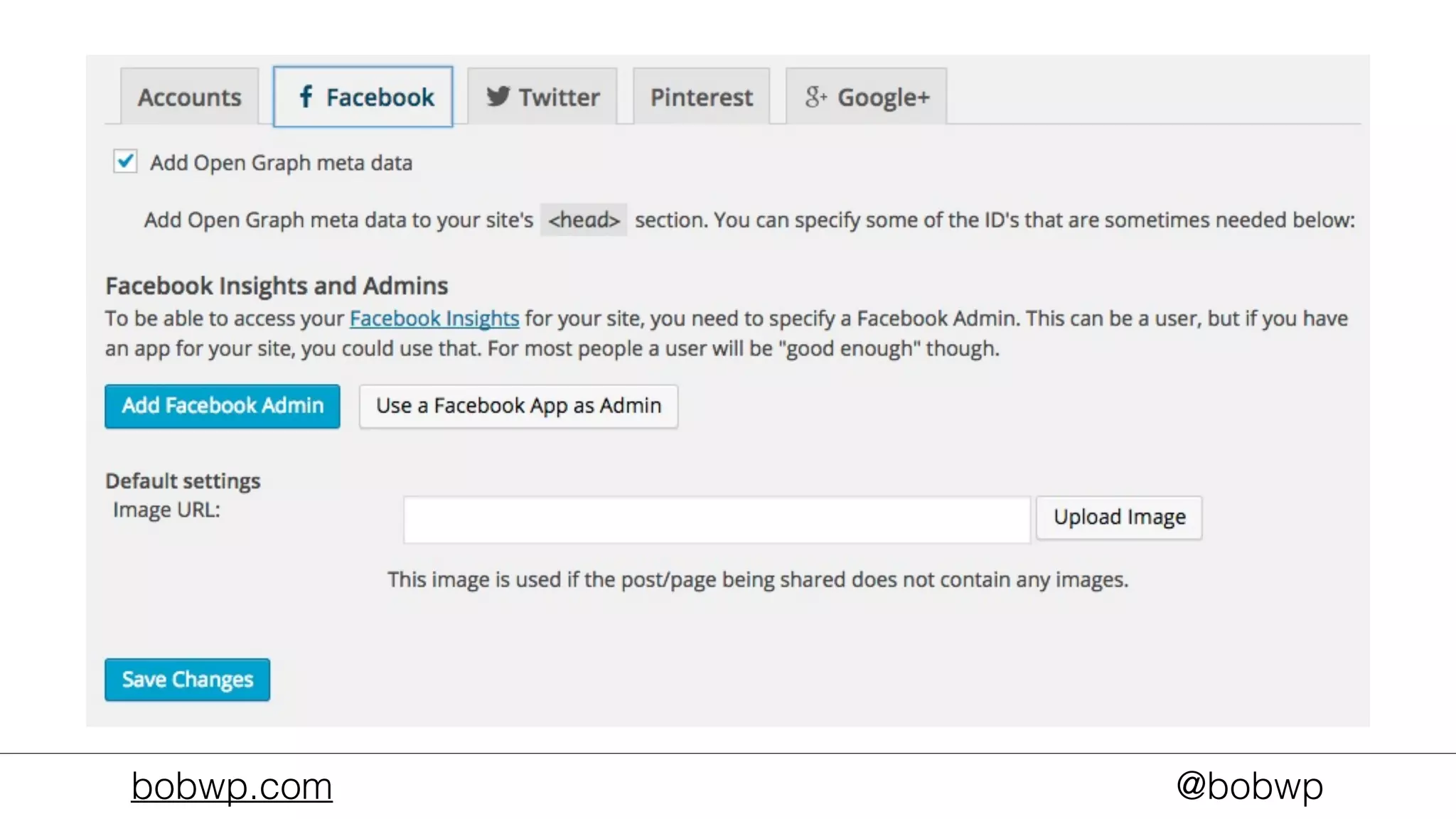Viewport: 1456px width, 819px height.
Task: Click the Upload Image button
Action: click(x=1119, y=518)
